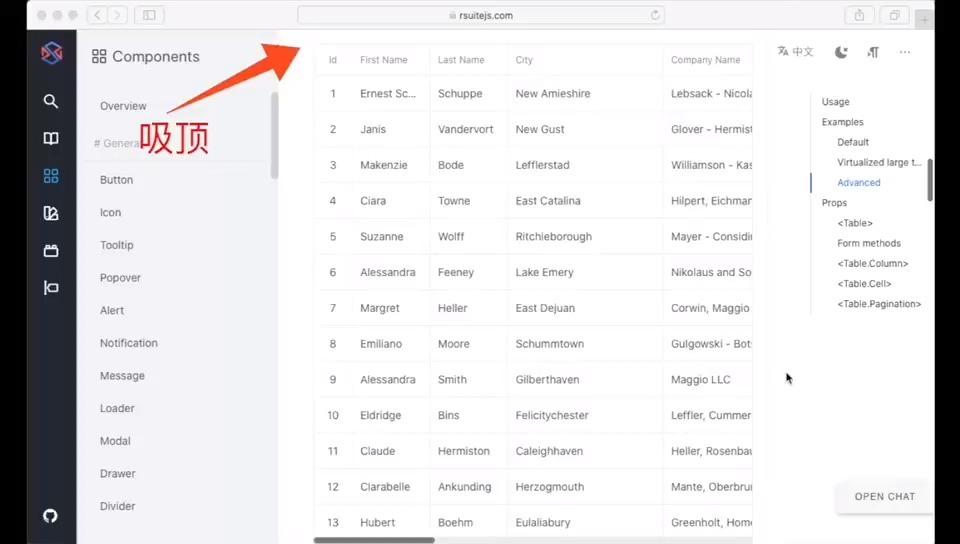Image resolution: width=960 pixels, height=544 pixels.
Task: Click the Company Name column header
Action: click(705, 60)
